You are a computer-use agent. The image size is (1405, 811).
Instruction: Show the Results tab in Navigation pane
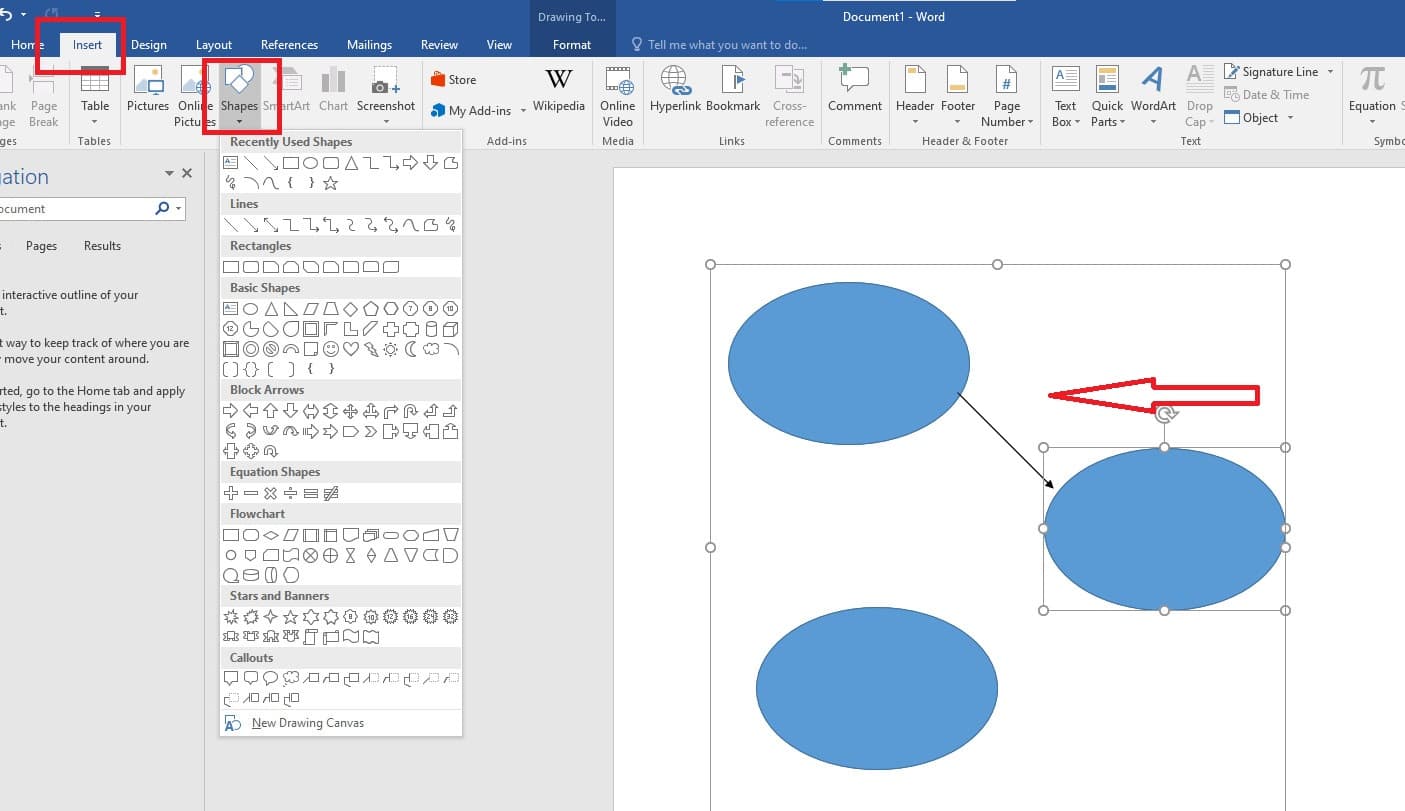point(102,246)
